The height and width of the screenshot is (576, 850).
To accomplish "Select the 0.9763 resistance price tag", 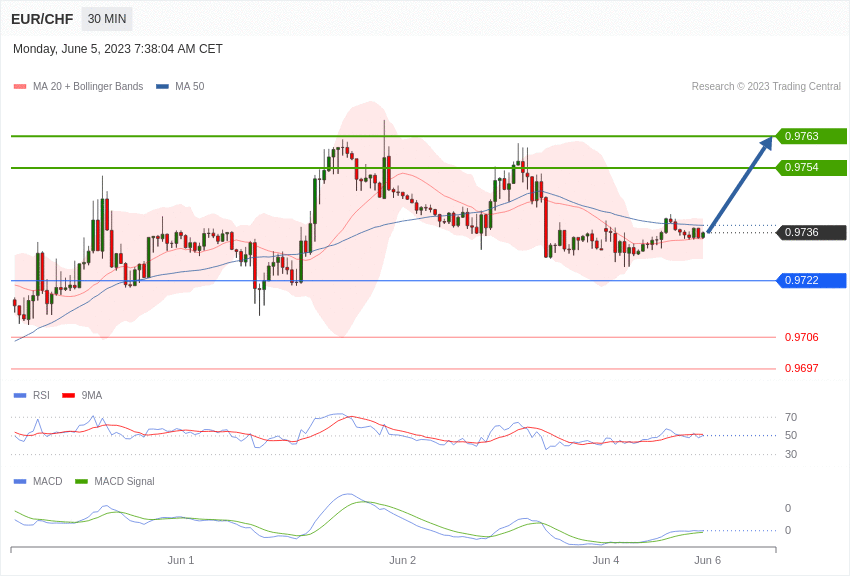I will tap(811, 136).
